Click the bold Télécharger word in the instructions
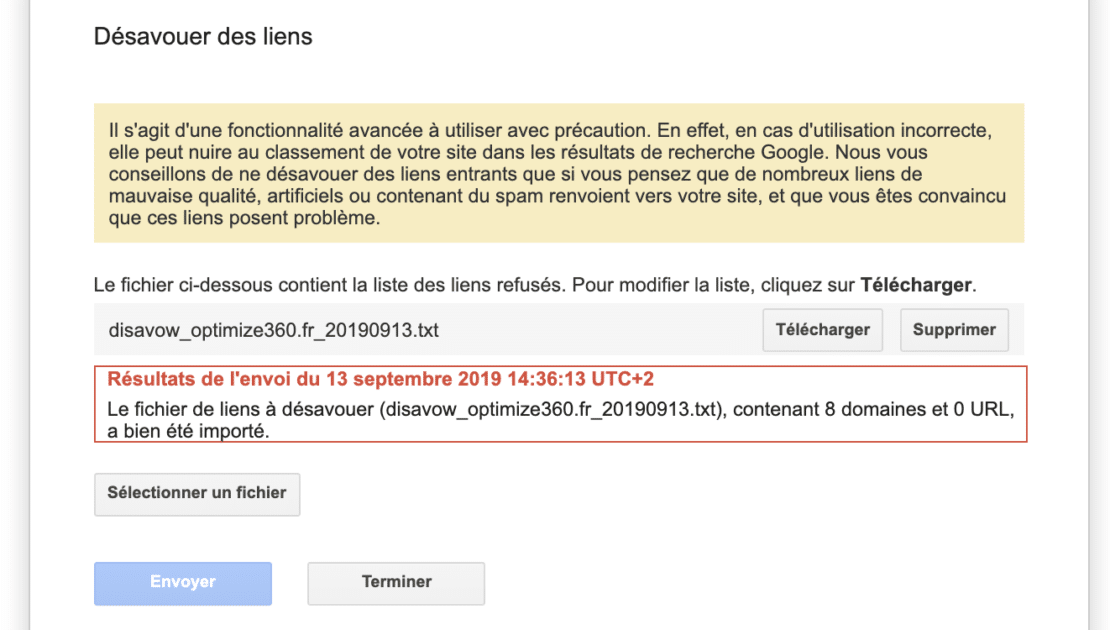 tap(916, 285)
